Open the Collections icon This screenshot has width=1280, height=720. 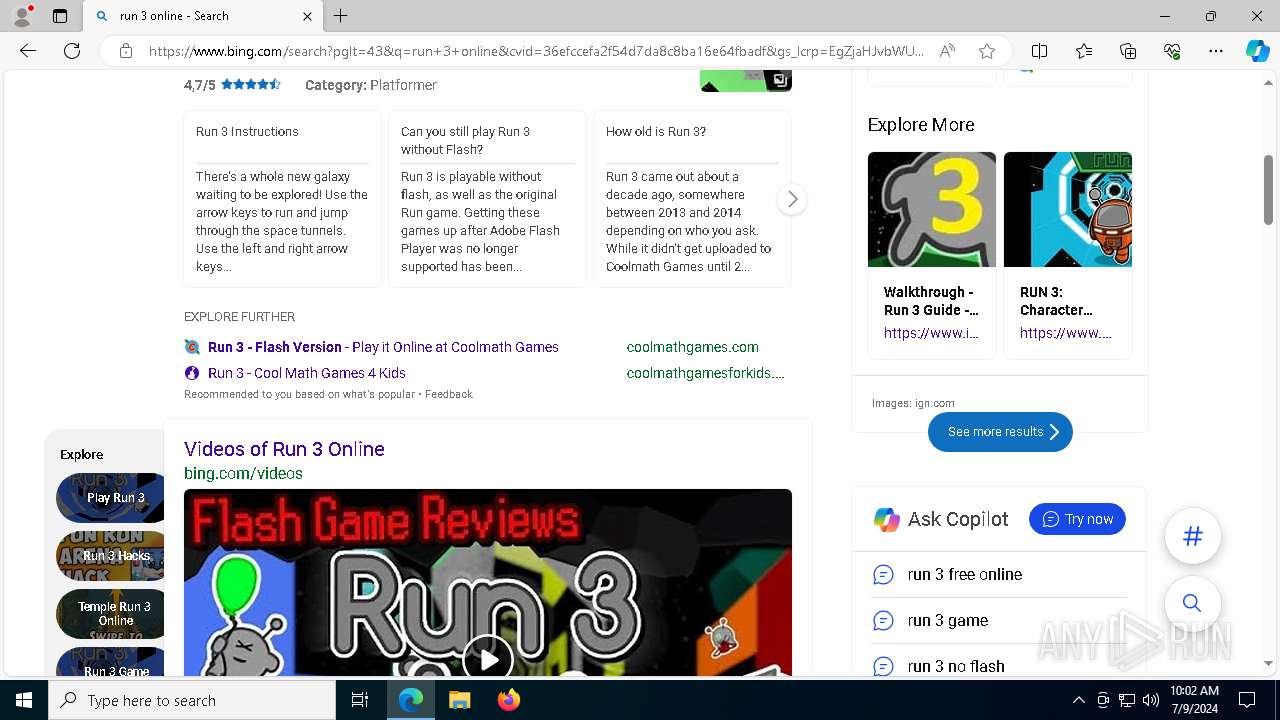[1128, 51]
